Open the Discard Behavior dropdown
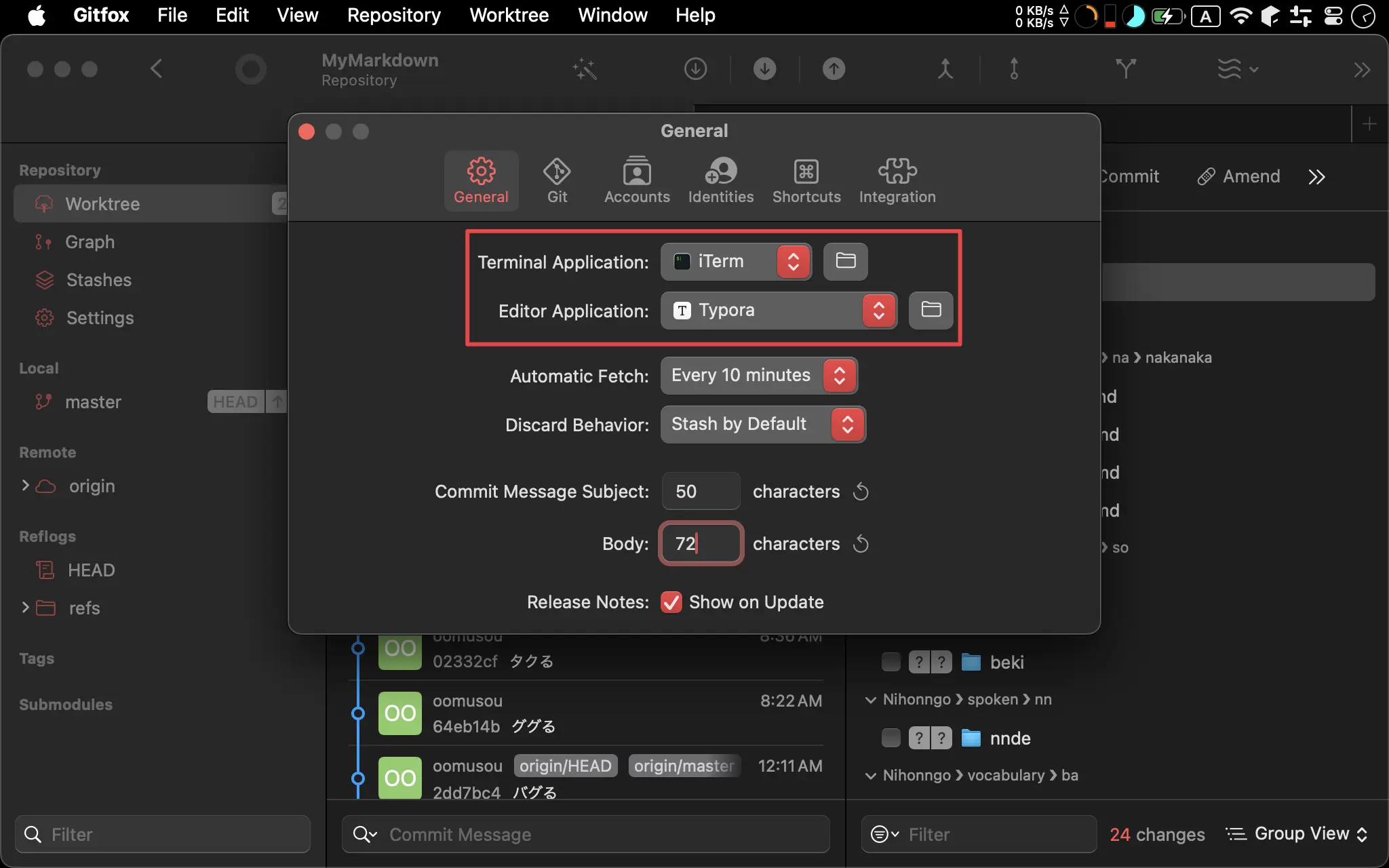 point(763,424)
